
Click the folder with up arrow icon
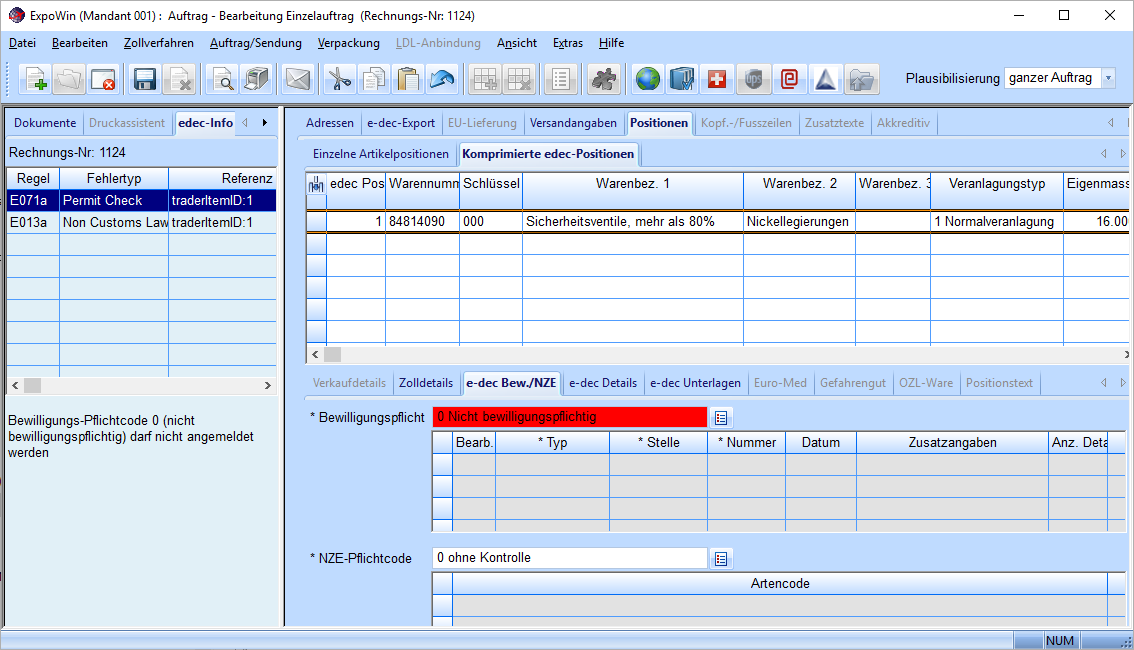861,79
